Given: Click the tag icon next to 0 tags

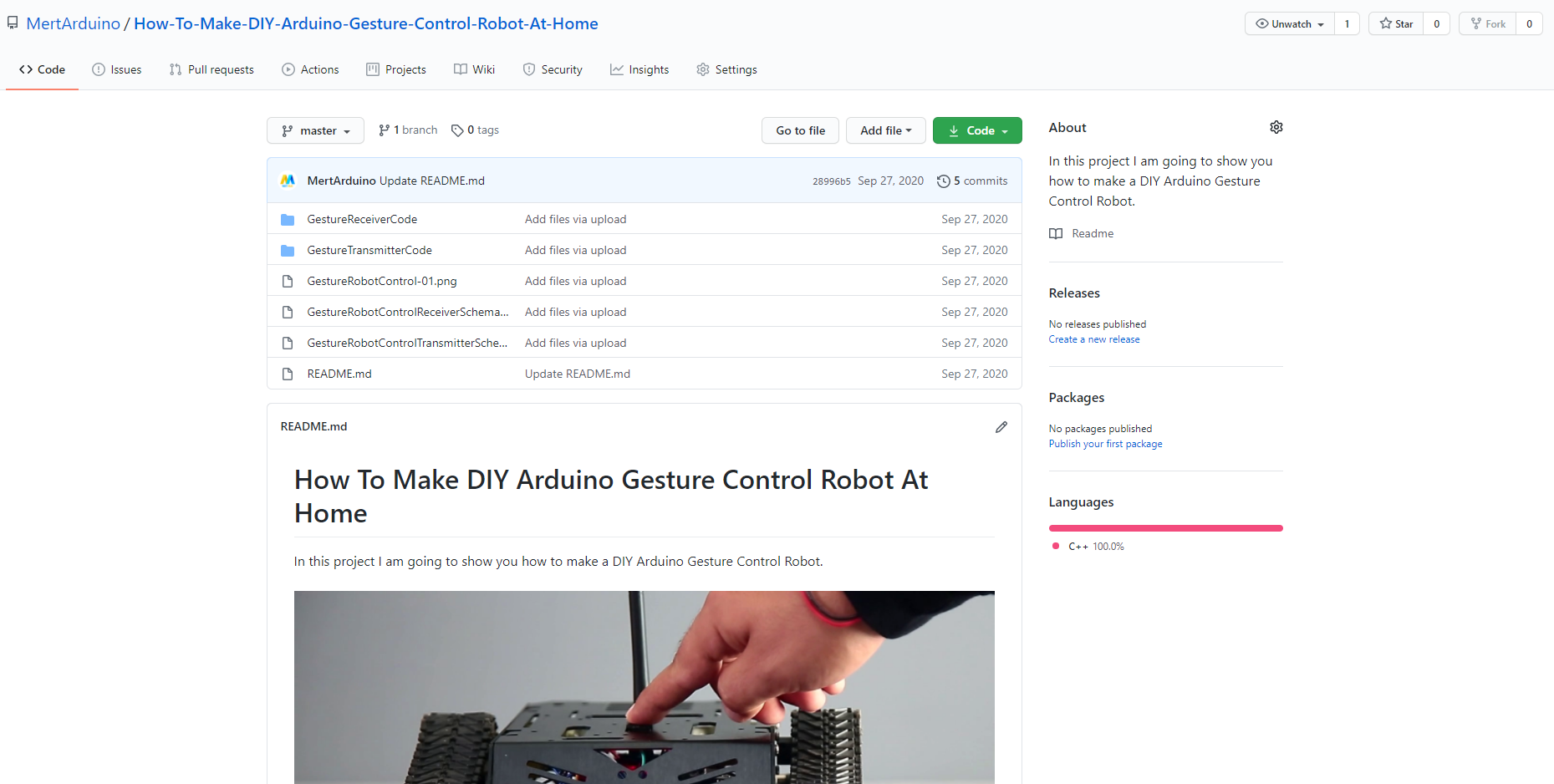Looking at the screenshot, I should [457, 130].
